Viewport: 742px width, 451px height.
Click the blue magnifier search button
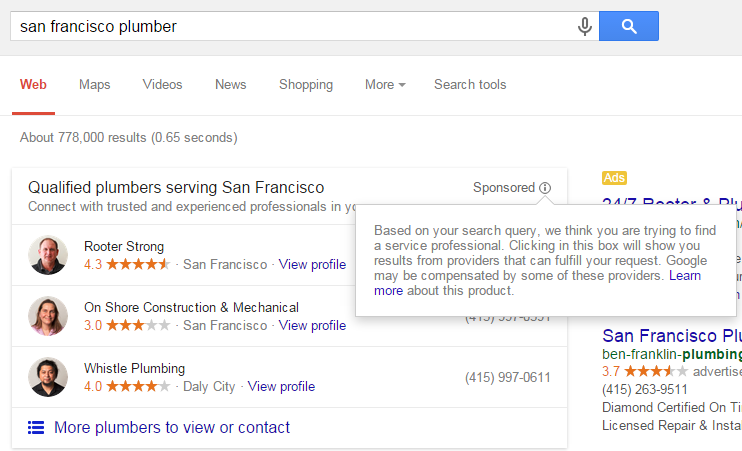pos(629,26)
